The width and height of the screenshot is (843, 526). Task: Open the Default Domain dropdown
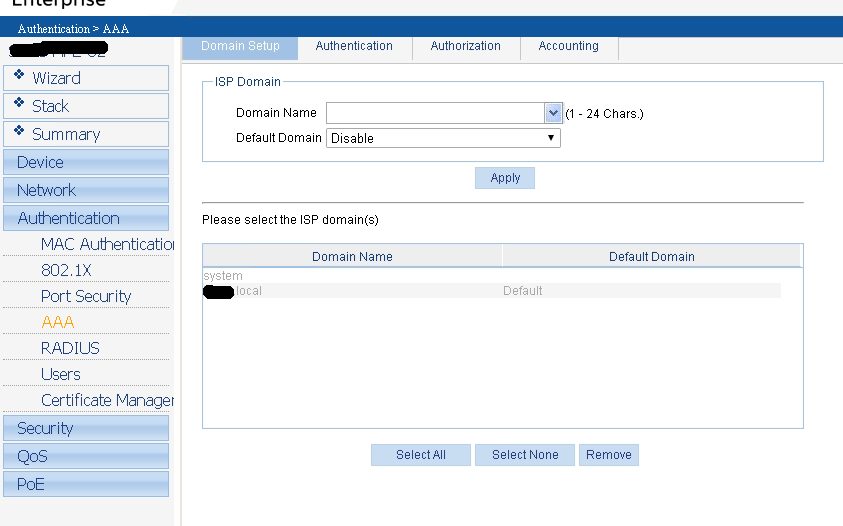pyautogui.click(x=443, y=138)
